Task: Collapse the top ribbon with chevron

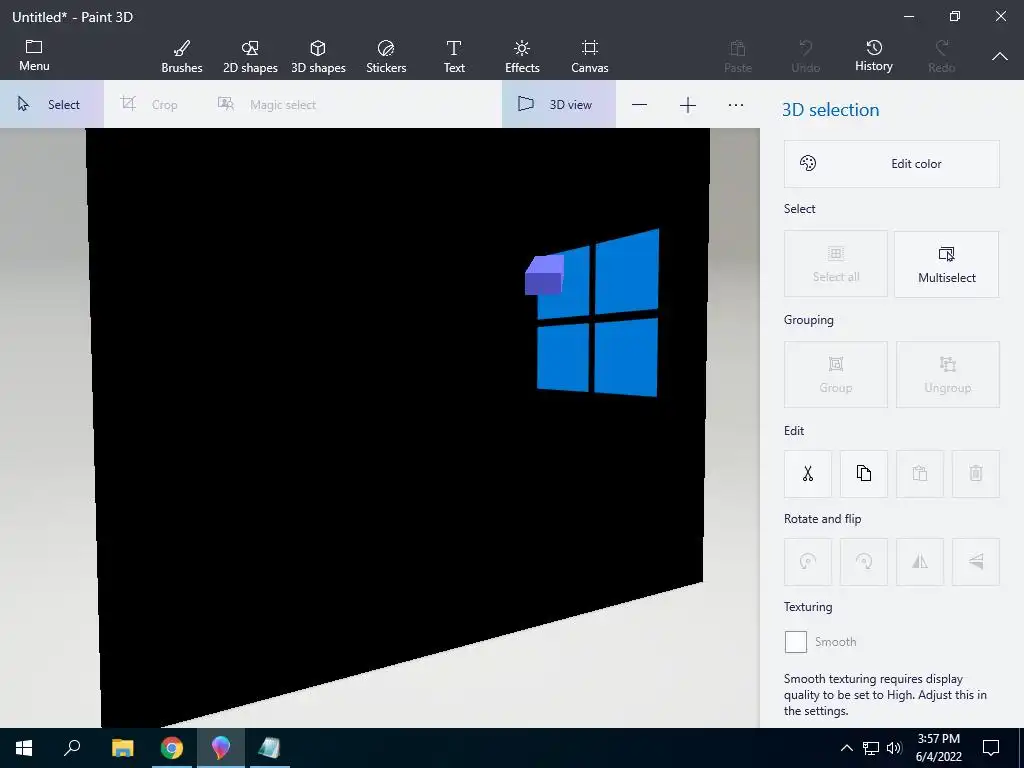Action: pos(1000,57)
